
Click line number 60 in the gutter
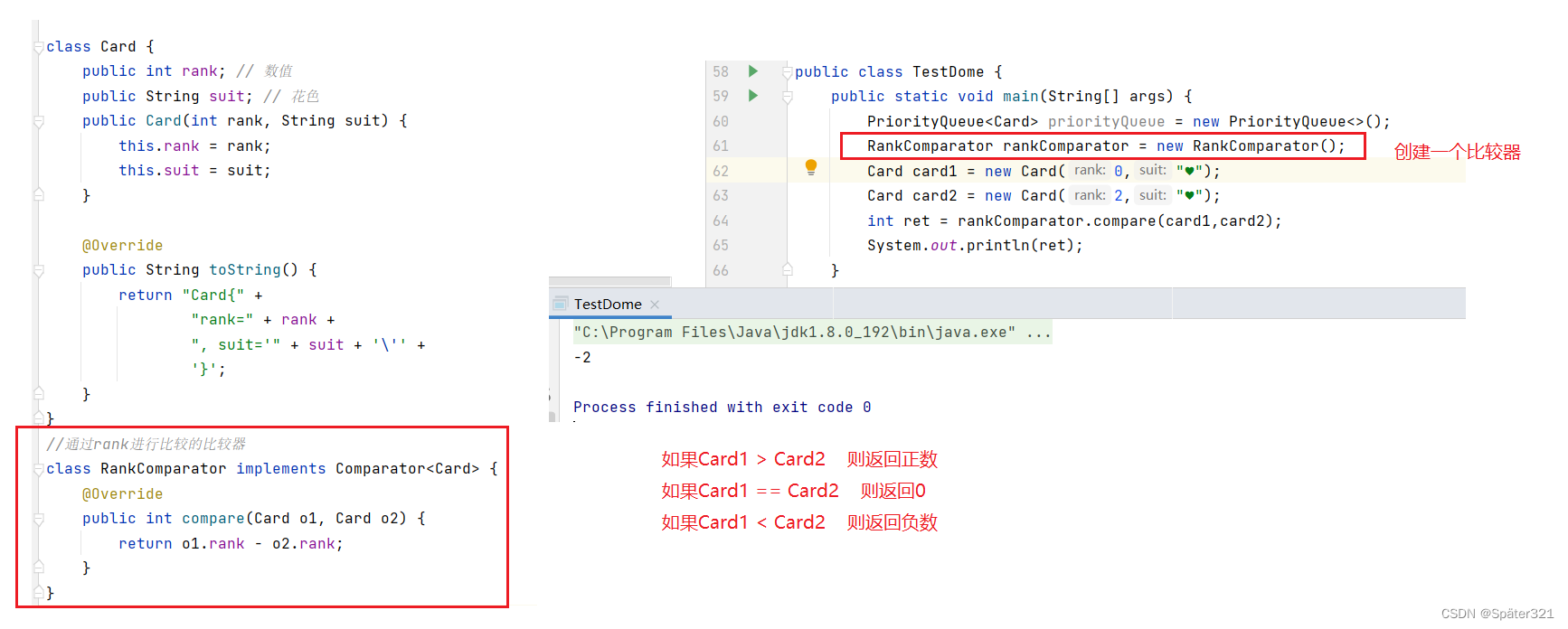click(x=721, y=121)
